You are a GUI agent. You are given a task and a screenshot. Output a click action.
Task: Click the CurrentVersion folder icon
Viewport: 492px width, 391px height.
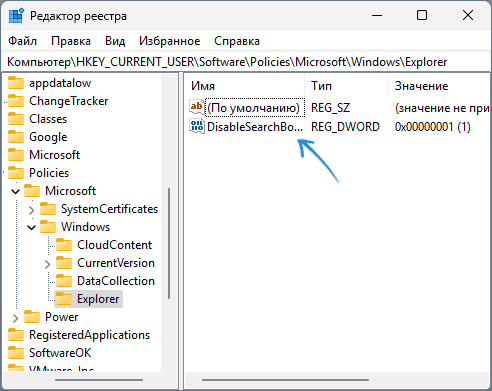[64, 263]
